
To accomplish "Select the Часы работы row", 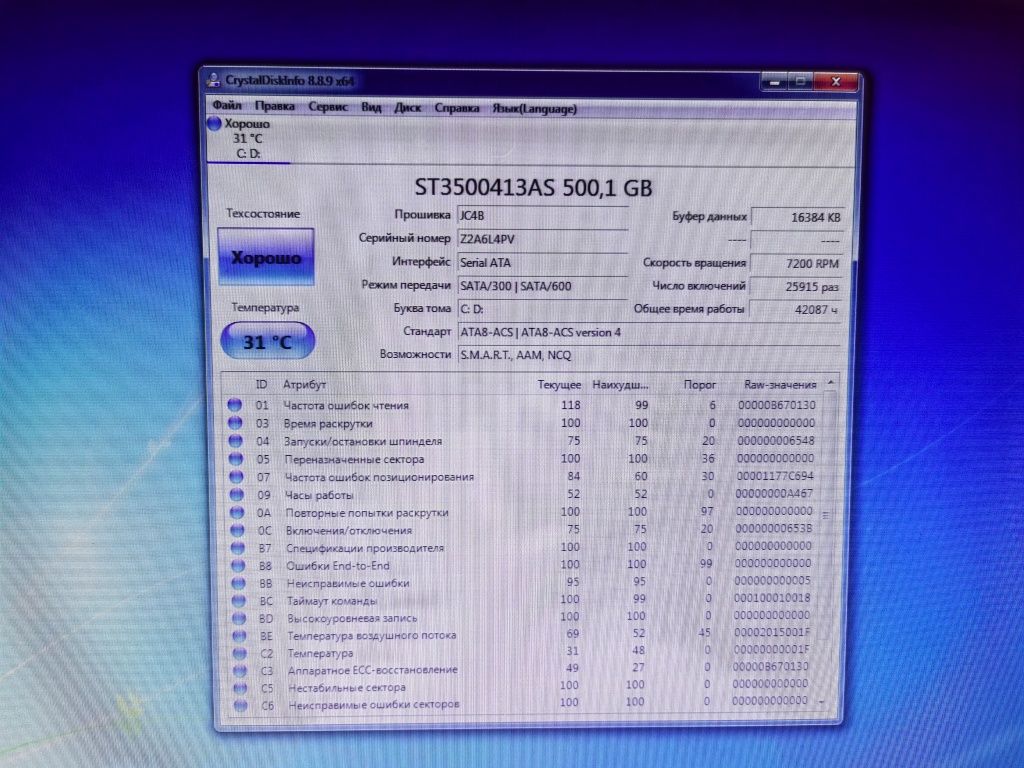I will 522,494.
